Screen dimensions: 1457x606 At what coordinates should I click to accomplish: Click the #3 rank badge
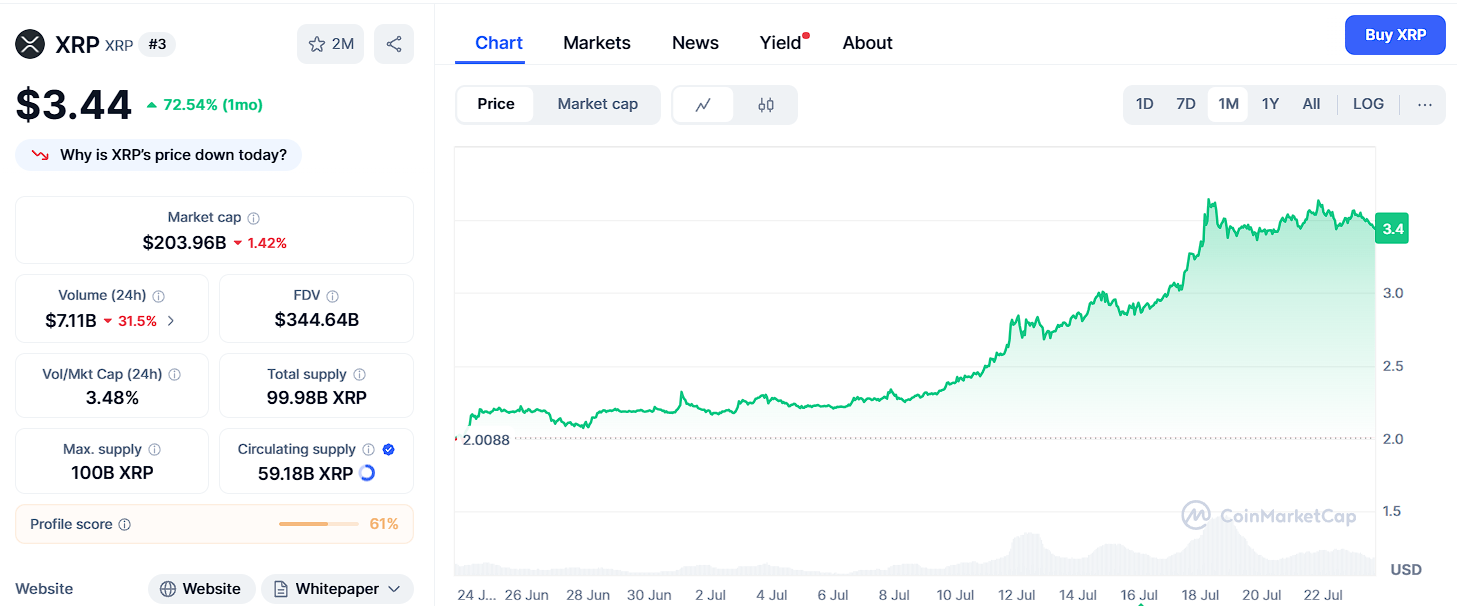coord(157,44)
